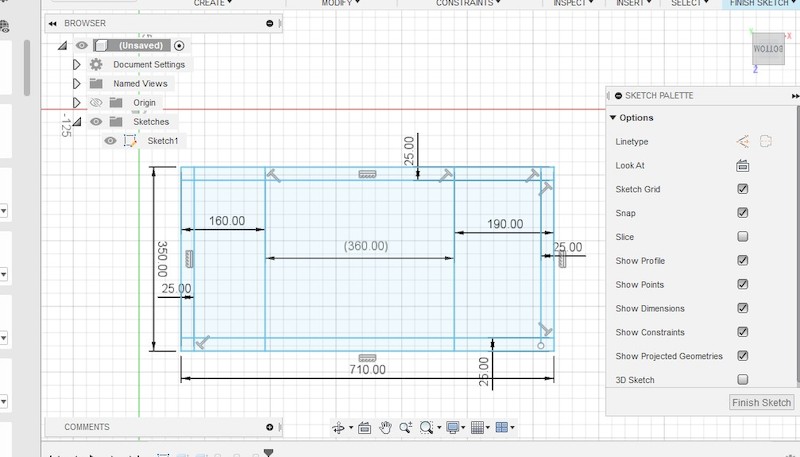
Task: Open the Viewports dropdown arrow
Action: (x=512, y=428)
